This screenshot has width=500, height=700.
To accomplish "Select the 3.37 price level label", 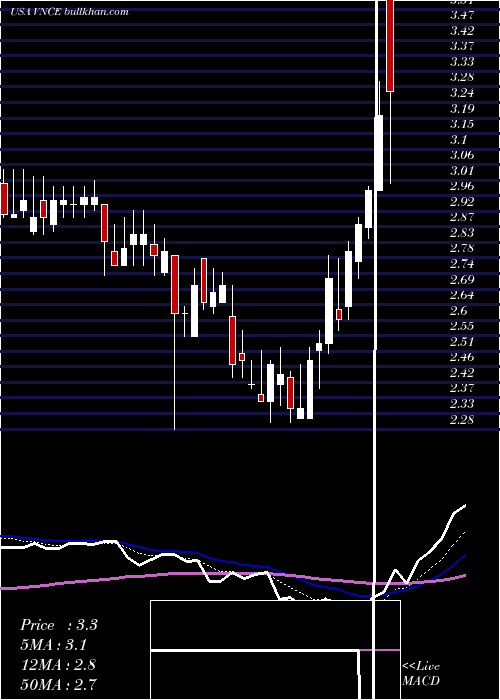I will (462, 46).
